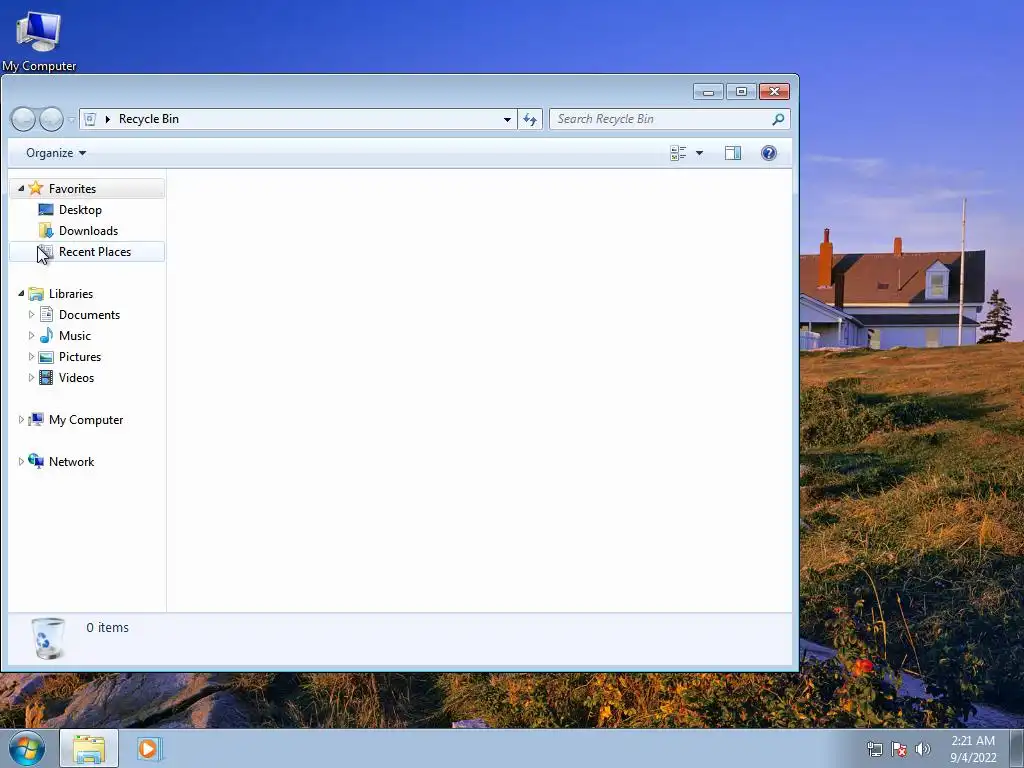Viewport: 1024px width, 768px height.
Task: Click the Favorites star icon
Action: 36,188
